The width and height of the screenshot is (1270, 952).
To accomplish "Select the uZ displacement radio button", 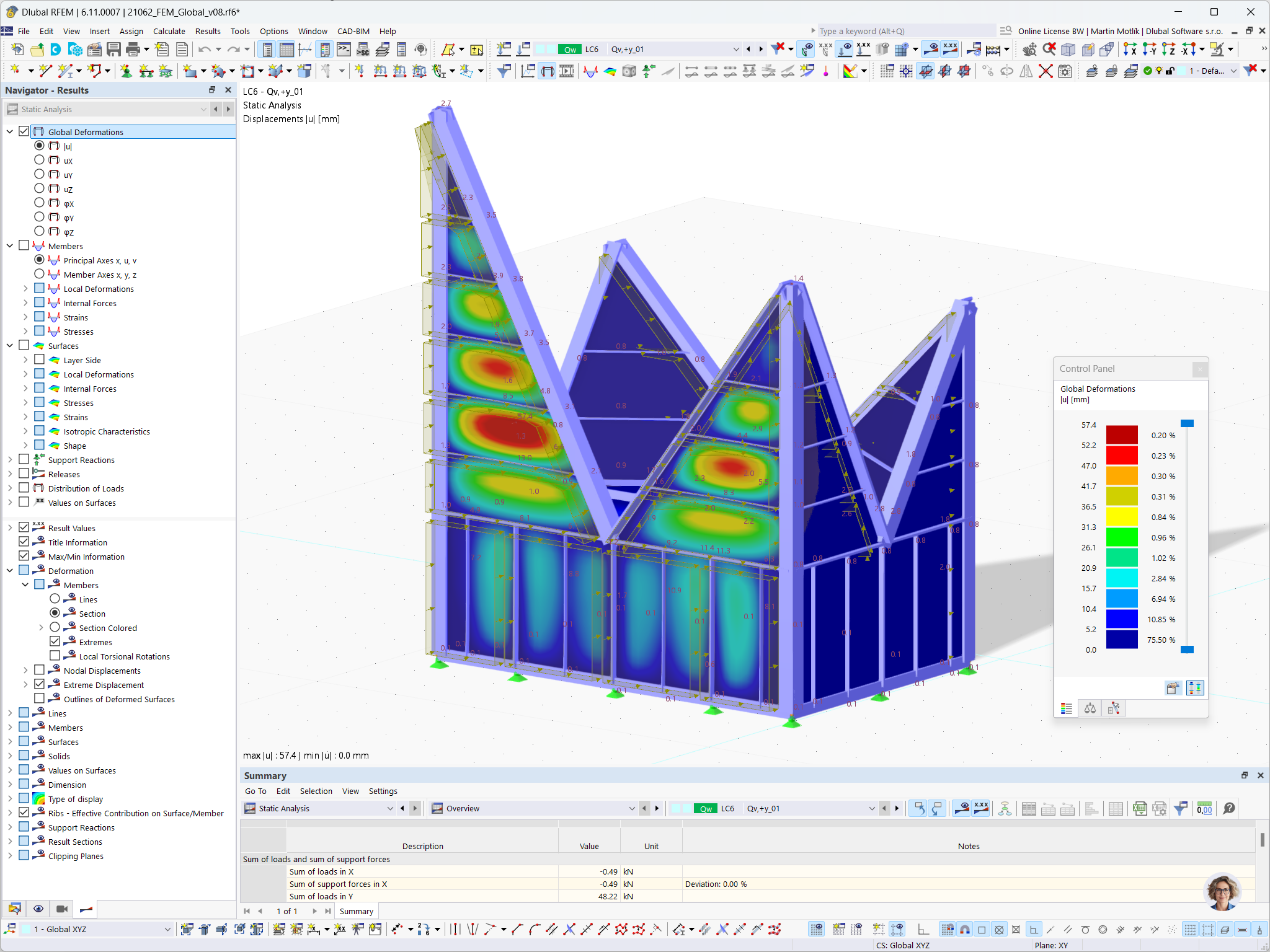I will (39, 188).
